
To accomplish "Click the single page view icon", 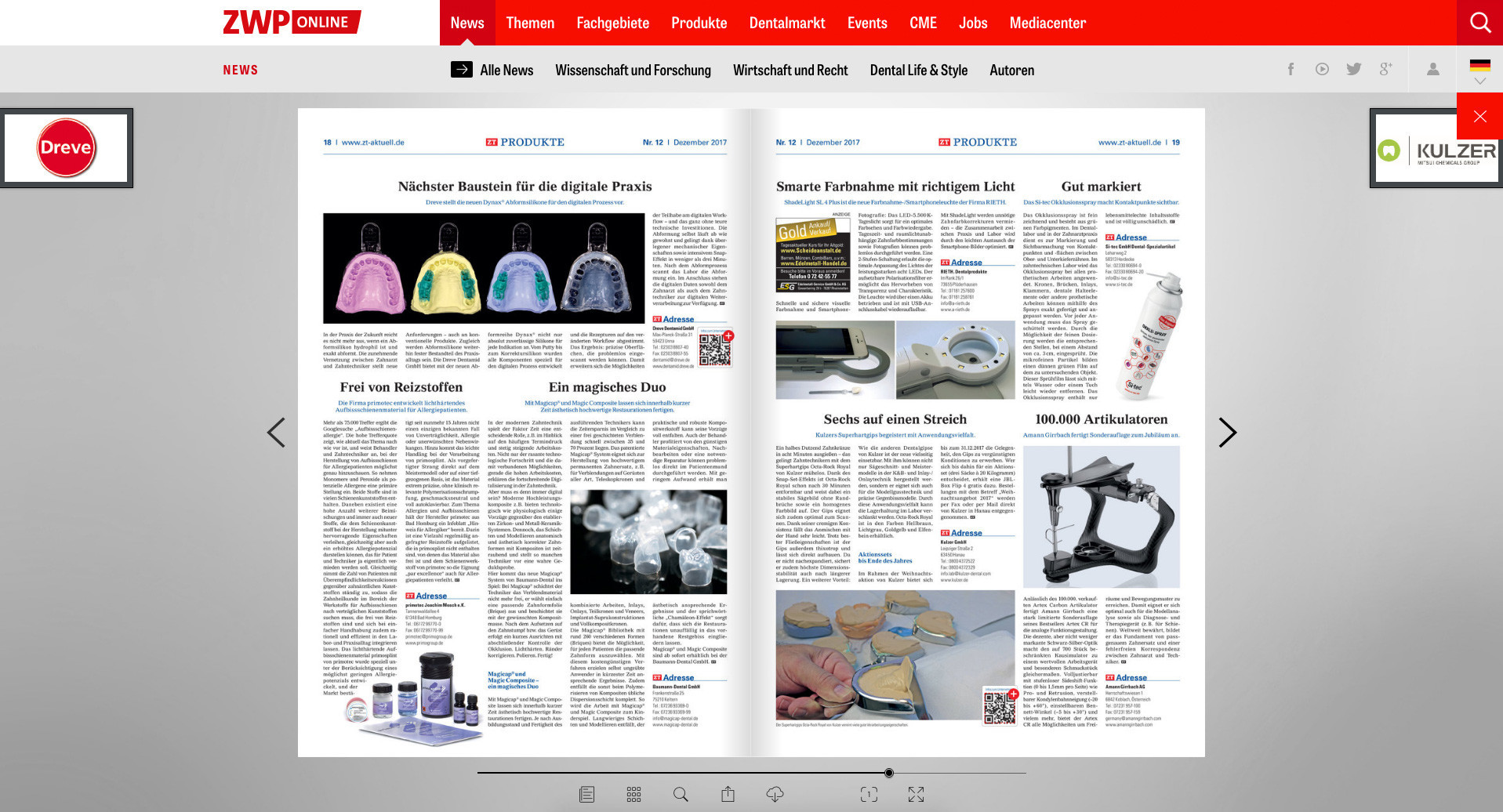I will 869,795.
